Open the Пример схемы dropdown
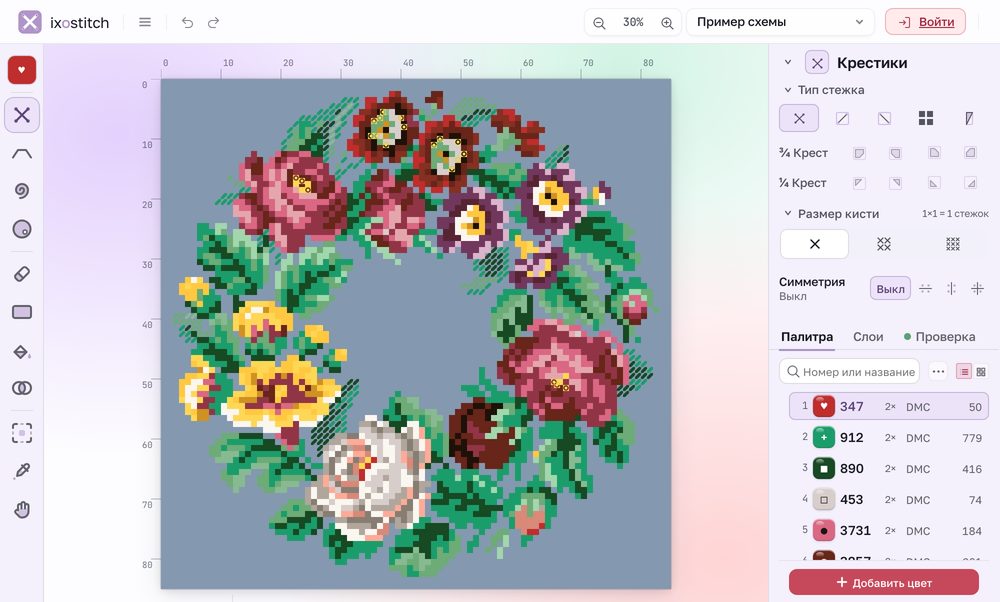The height and width of the screenshot is (602, 1000). (x=780, y=22)
